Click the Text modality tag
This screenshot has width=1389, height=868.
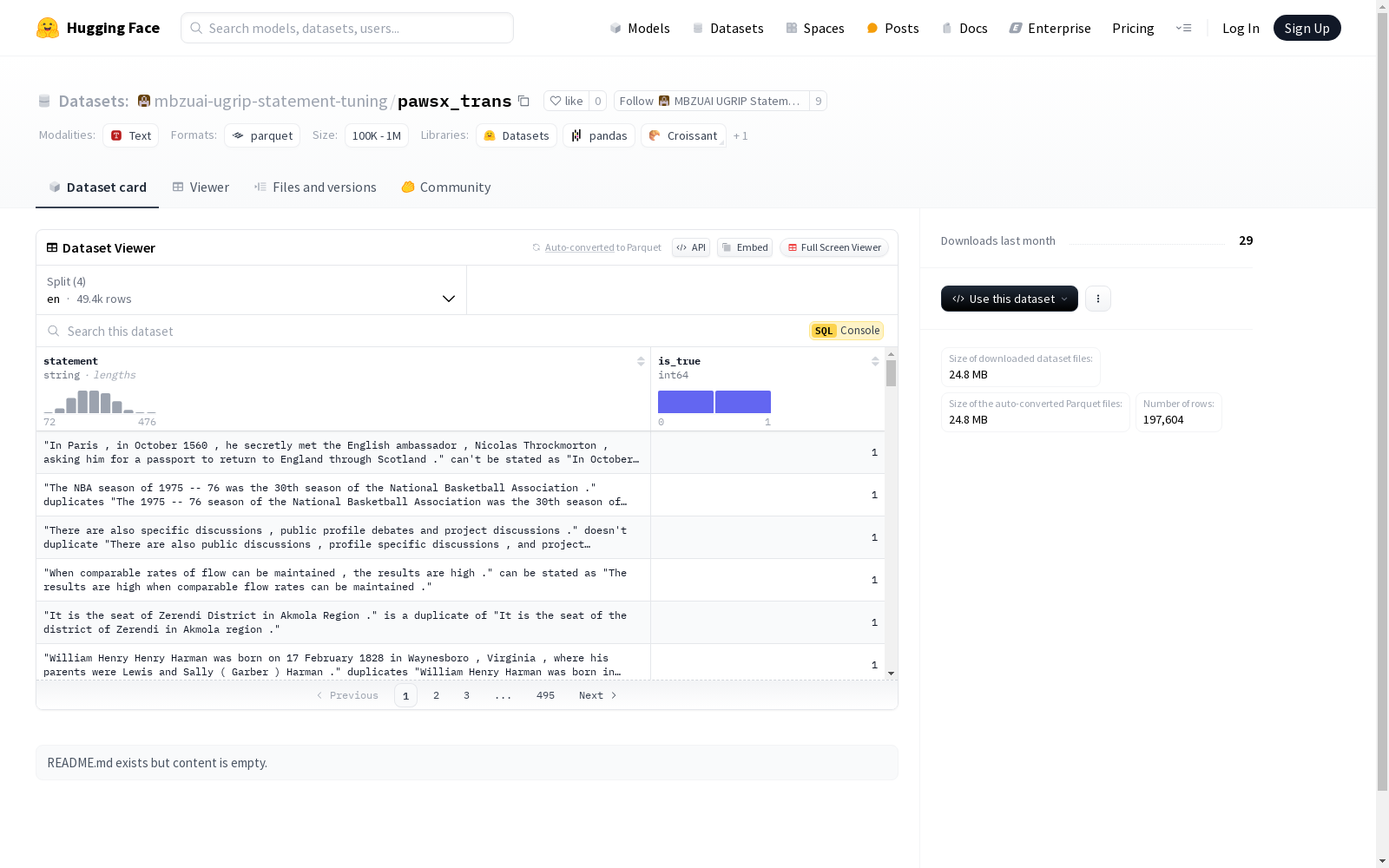pos(131,135)
